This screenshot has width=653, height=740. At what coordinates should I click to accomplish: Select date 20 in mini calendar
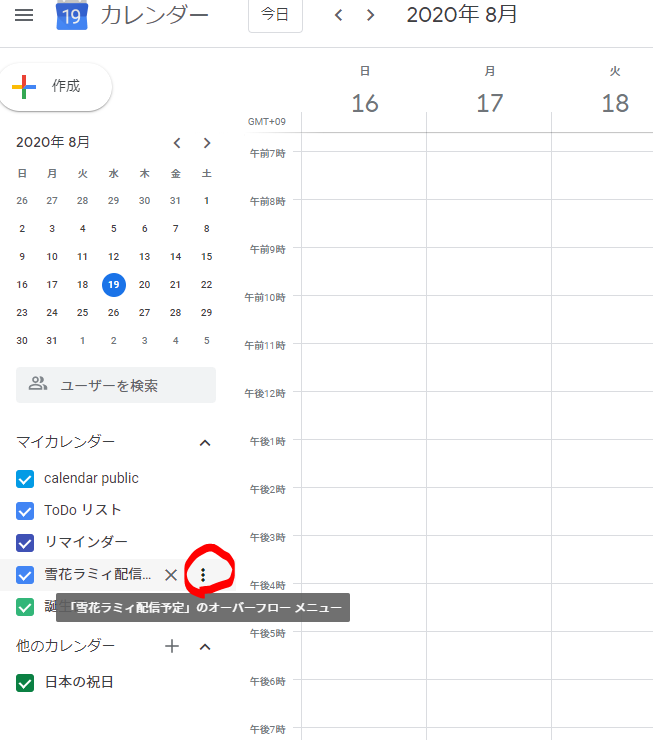[x=144, y=285]
